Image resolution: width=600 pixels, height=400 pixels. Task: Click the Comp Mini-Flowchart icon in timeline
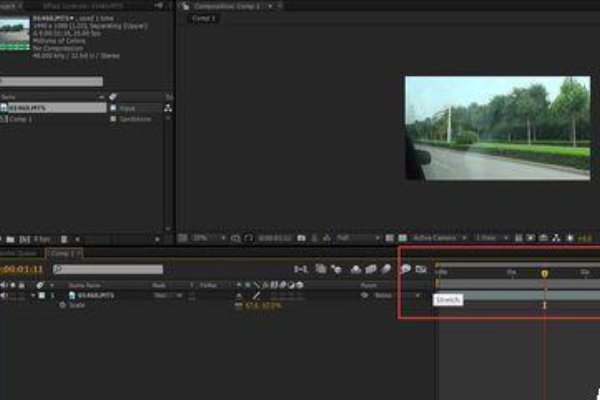pyautogui.click(x=300, y=269)
